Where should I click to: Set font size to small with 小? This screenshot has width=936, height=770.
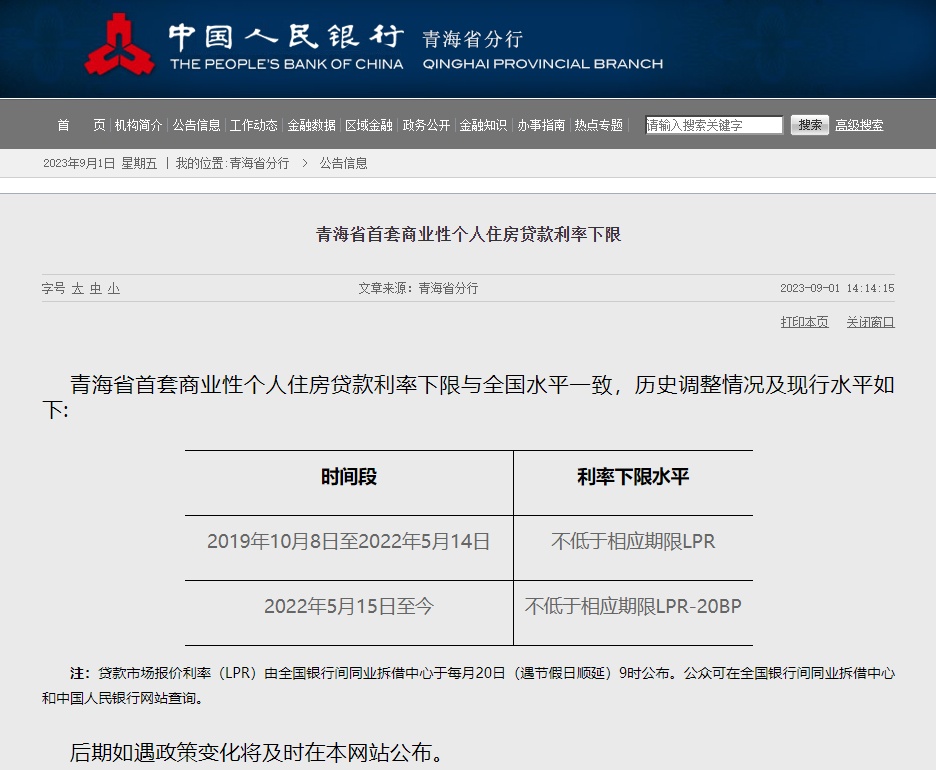[x=114, y=288]
